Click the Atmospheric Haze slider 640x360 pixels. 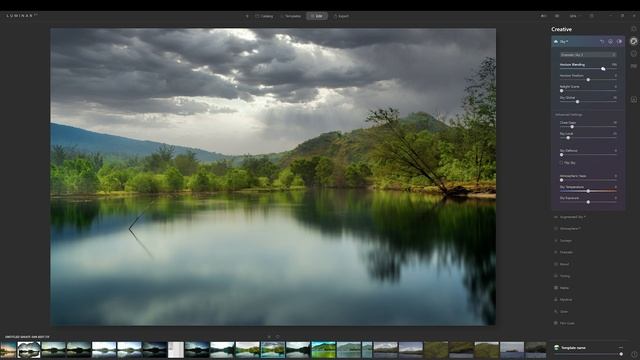[x=588, y=180]
